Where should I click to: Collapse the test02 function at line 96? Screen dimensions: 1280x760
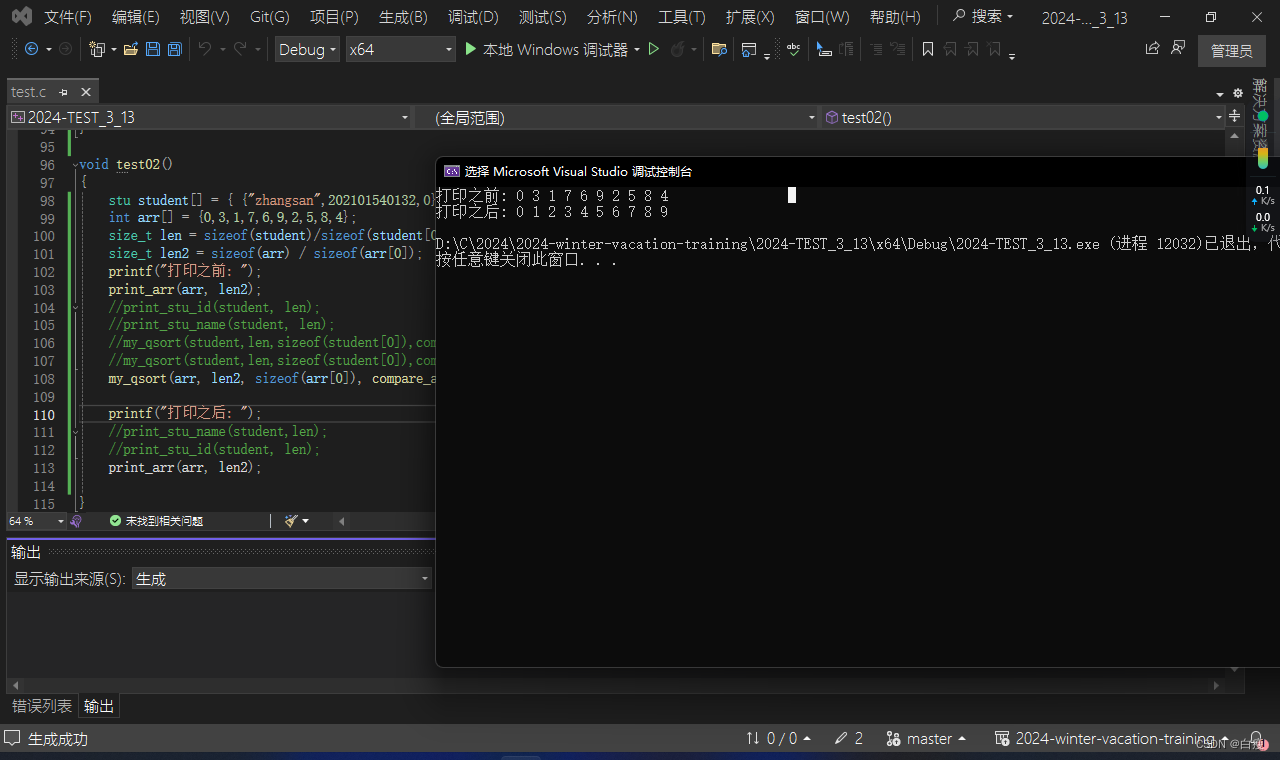tap(74, 164)
